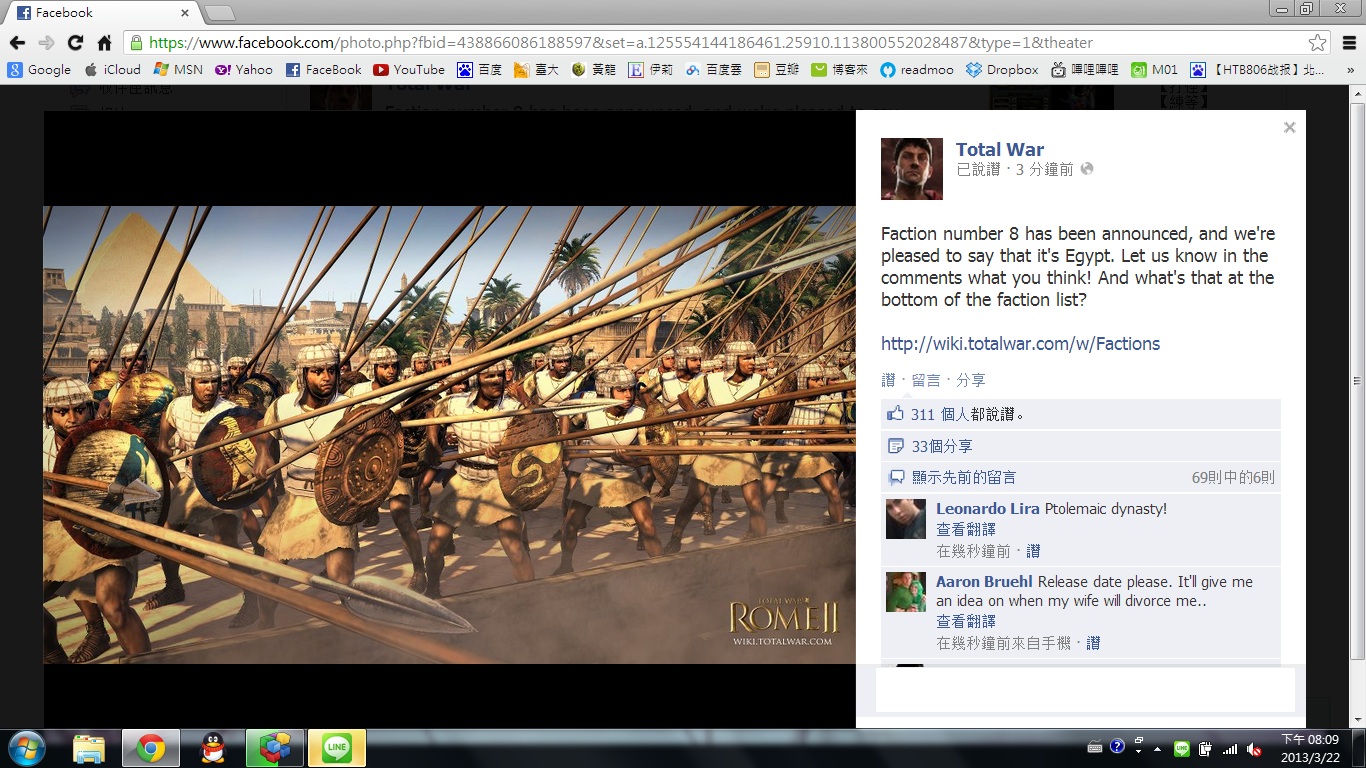Click Leonardo Lira's comment avatar
Viewport: 1366px width, 768px height.
click(x=906, y=519)
